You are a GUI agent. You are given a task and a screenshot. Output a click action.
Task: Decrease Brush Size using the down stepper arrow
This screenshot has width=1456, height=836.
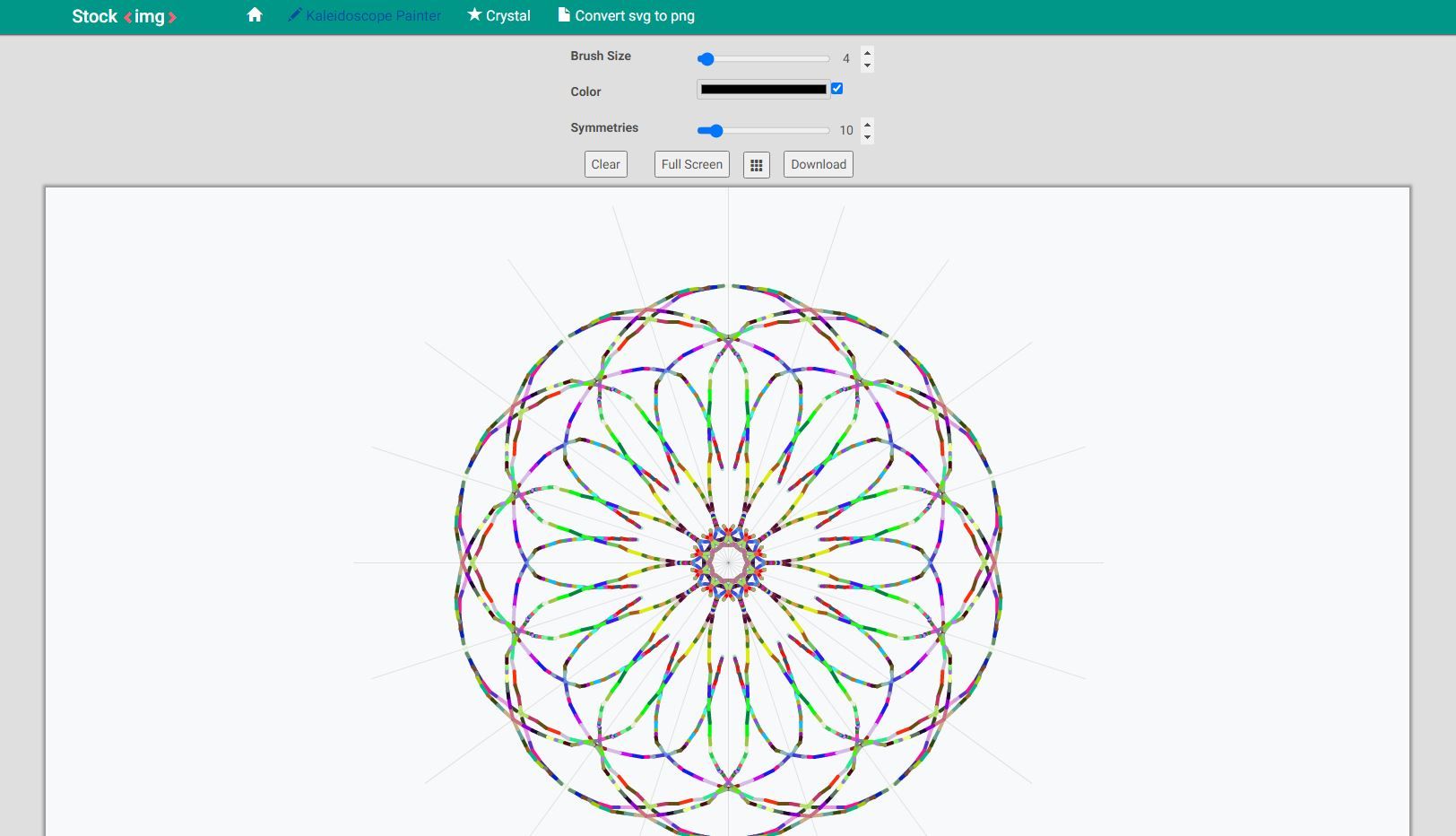[867, 65]
